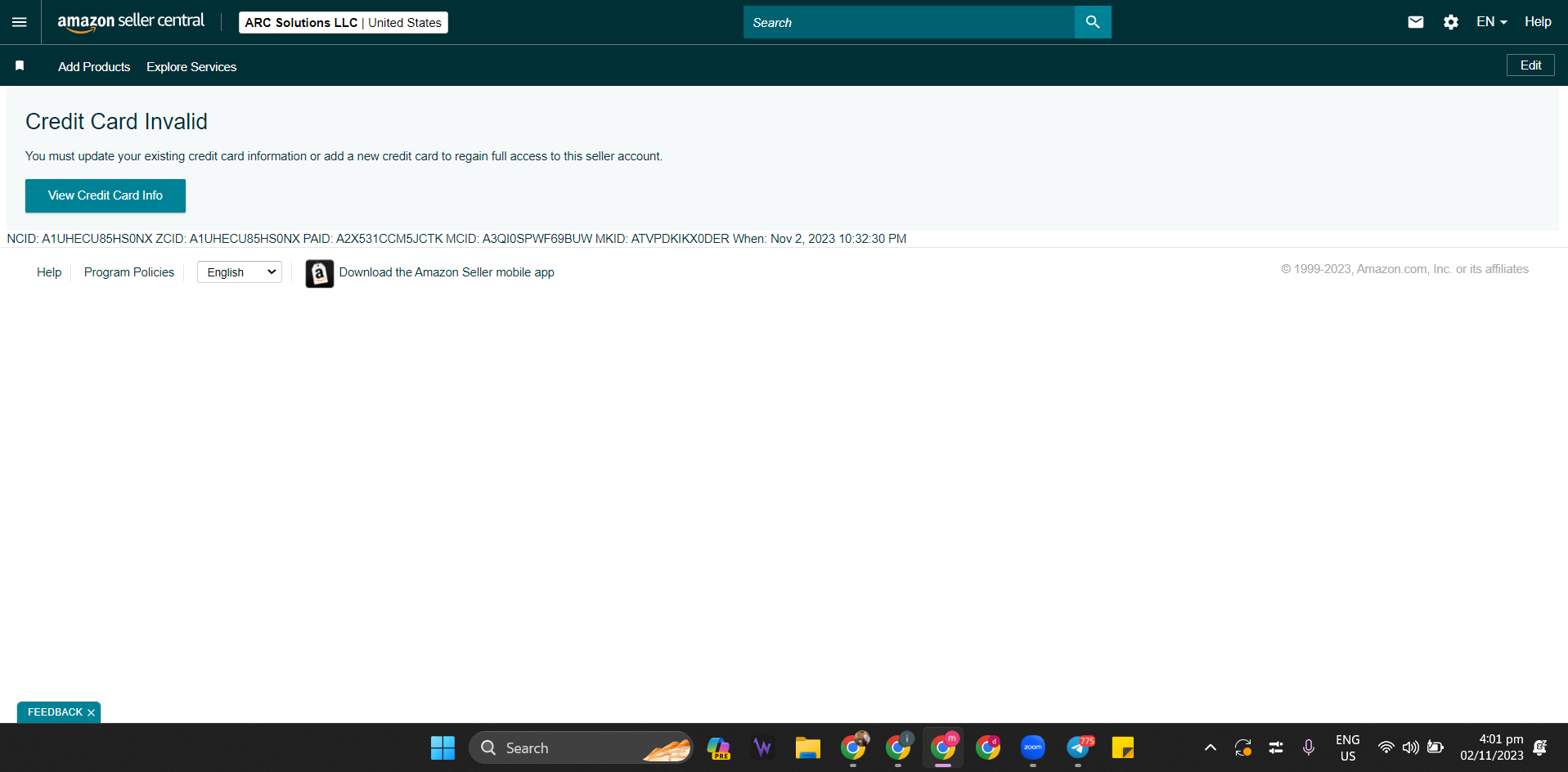Open the Windows Start menu
This screenshot has height=772, width=1568.
coord(443,747)
